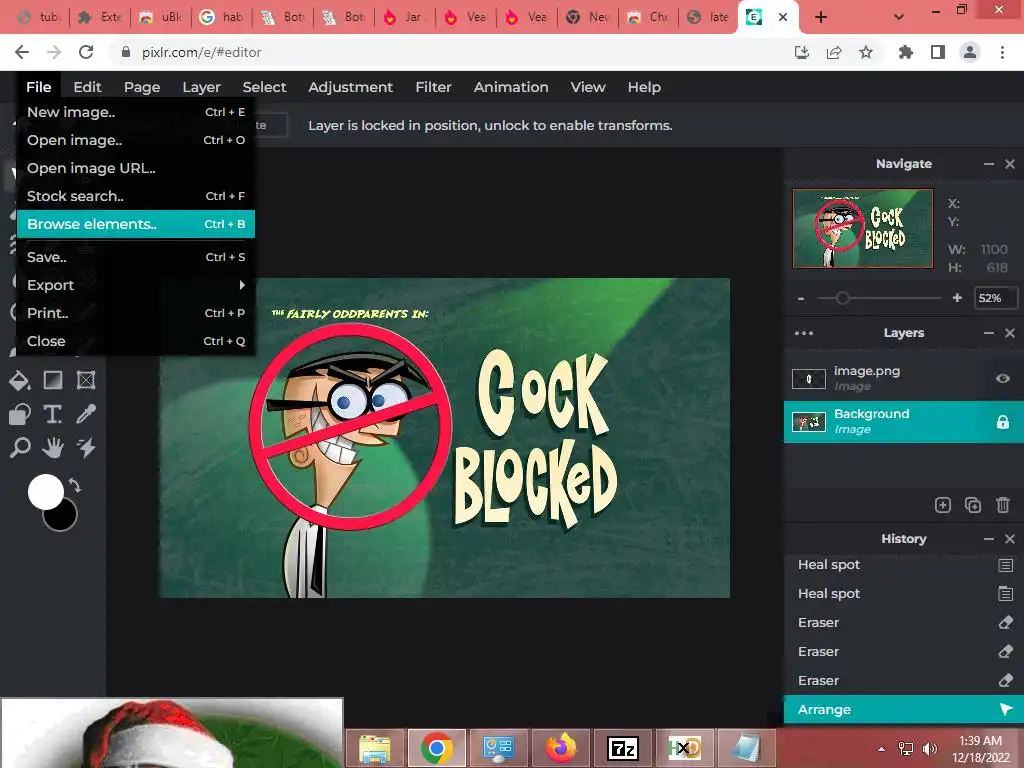Select the Hand pan tool
The width and height of the screenshot is (1024, 768).
pos(53,448)
